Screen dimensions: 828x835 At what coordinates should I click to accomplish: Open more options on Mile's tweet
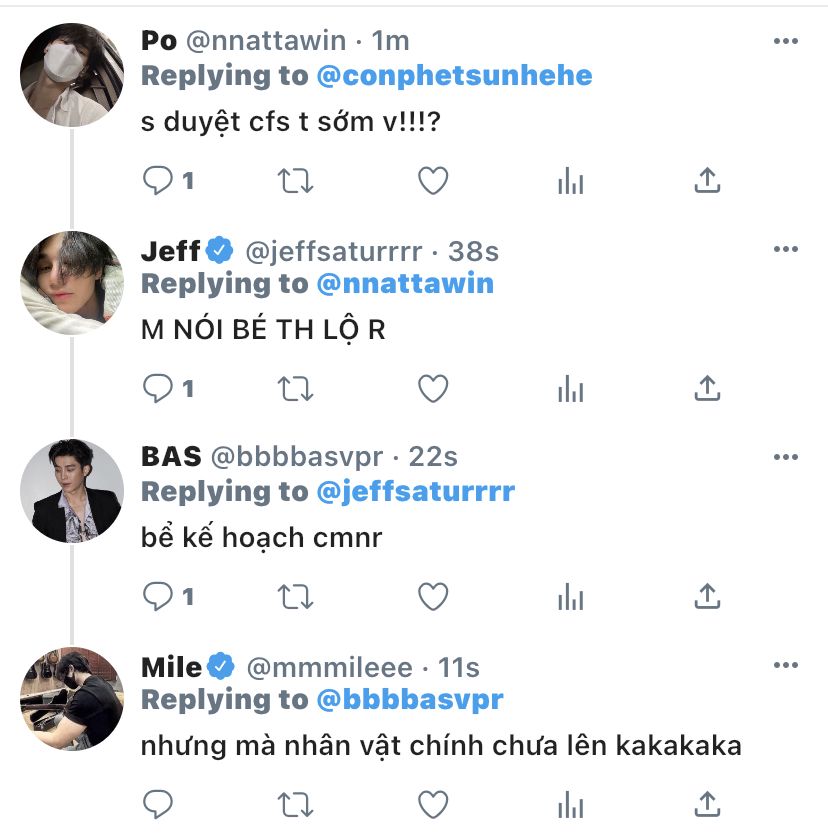pyautogui.click(x=785, y=666)
